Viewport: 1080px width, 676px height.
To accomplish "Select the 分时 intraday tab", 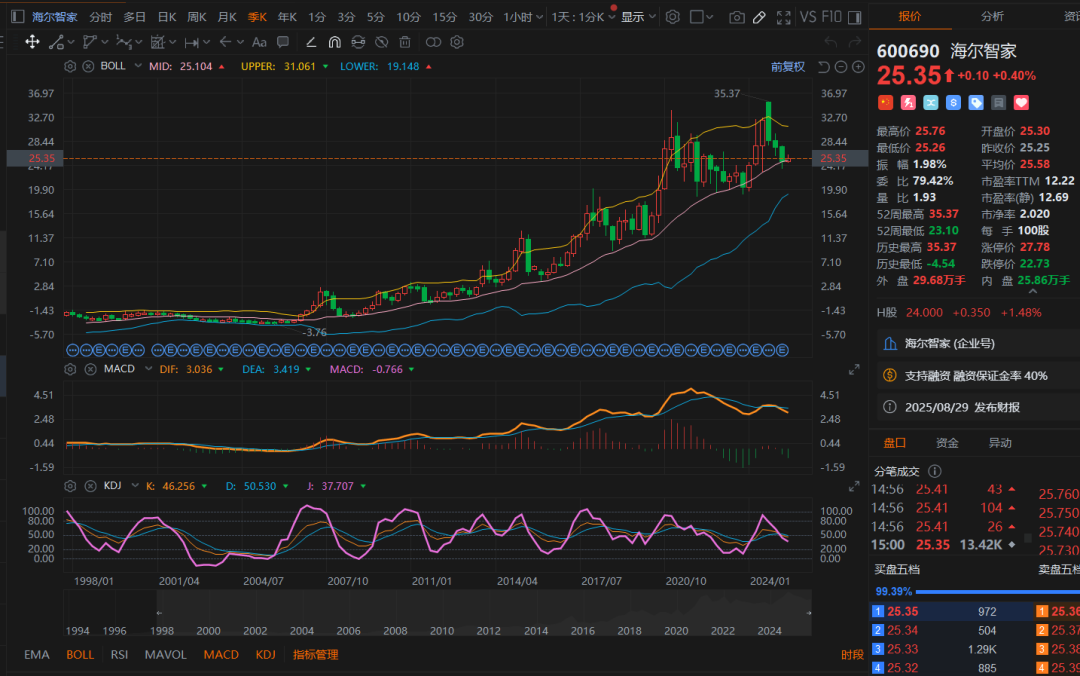I will point(101,17).
